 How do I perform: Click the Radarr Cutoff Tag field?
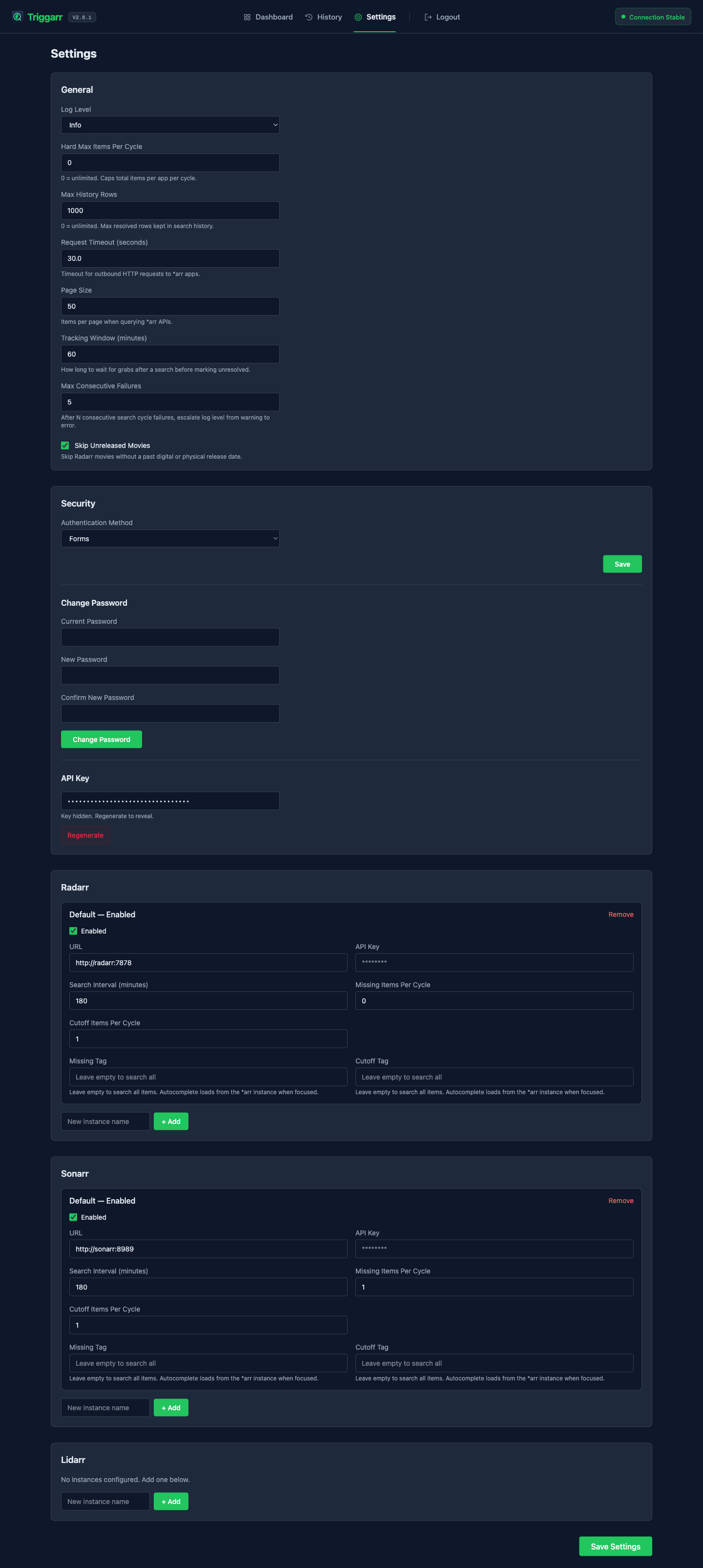[495, 1077]
